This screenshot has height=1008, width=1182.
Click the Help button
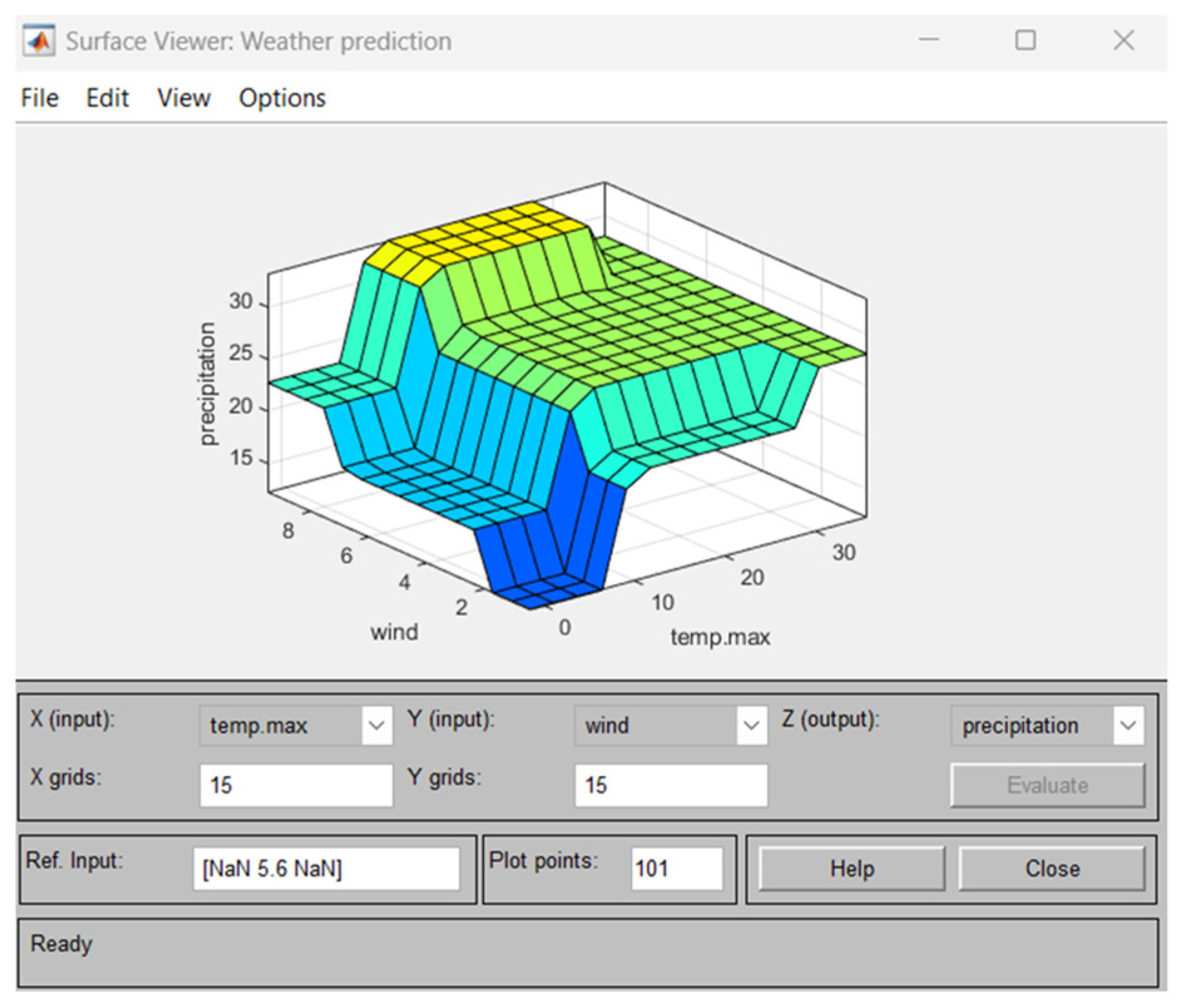click(x=851, y=868)
